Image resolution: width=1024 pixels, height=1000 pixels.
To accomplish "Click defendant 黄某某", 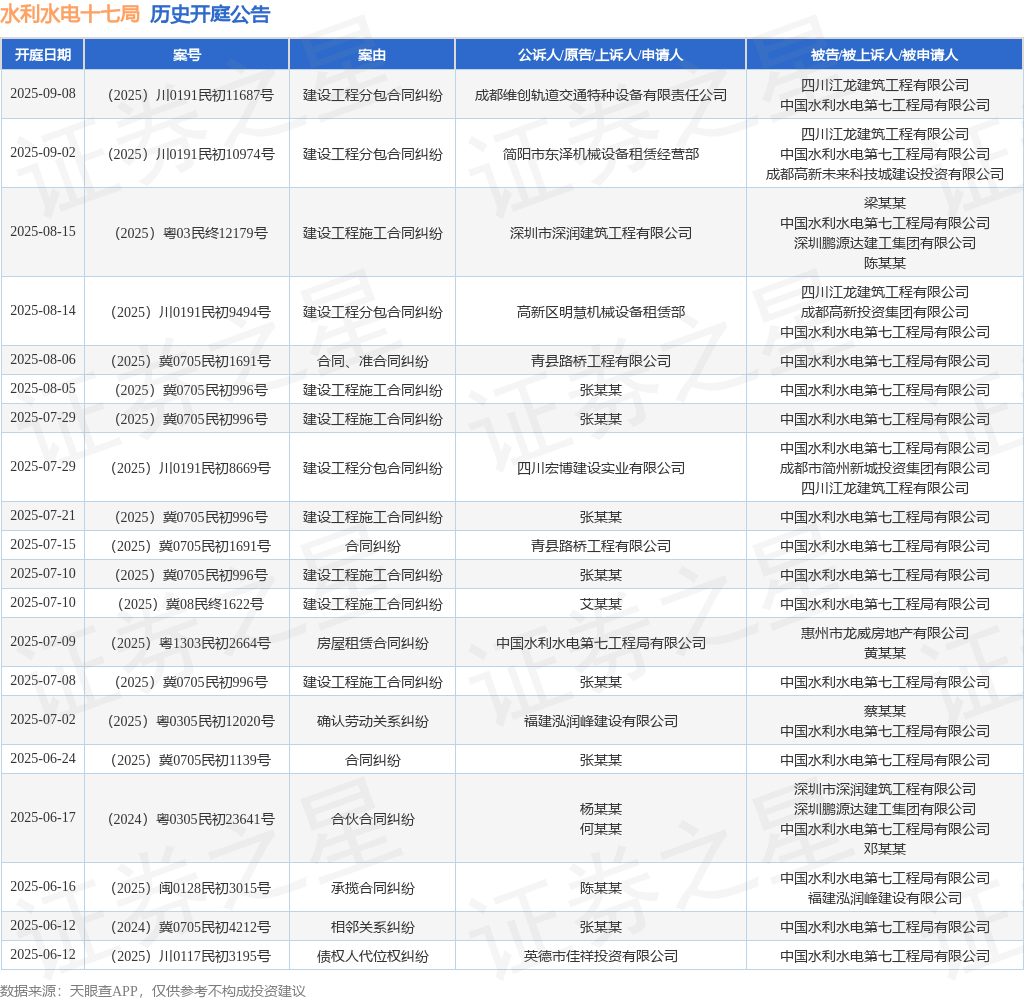I will point(884,653).
